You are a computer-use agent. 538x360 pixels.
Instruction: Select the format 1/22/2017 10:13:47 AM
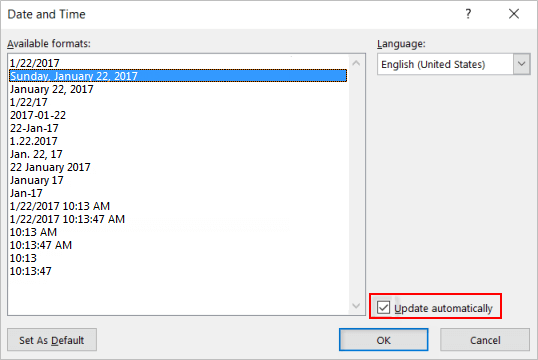point(178,219)
